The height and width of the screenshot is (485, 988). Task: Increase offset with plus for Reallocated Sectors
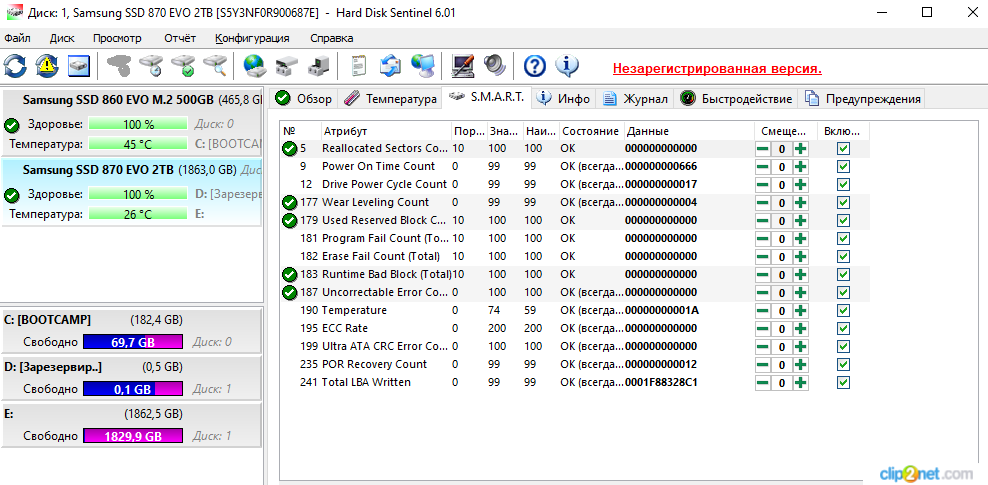click(x=800, y=149)
